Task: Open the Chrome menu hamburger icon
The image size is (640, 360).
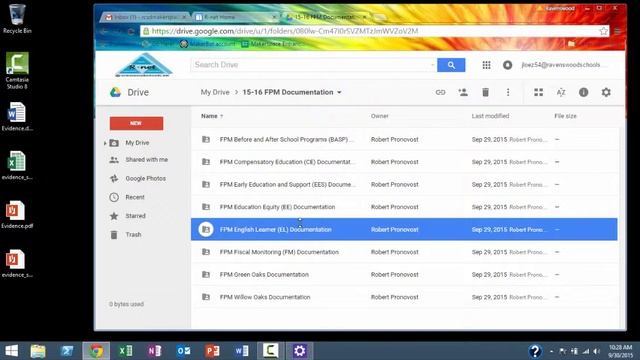Action: click(618, 31)
